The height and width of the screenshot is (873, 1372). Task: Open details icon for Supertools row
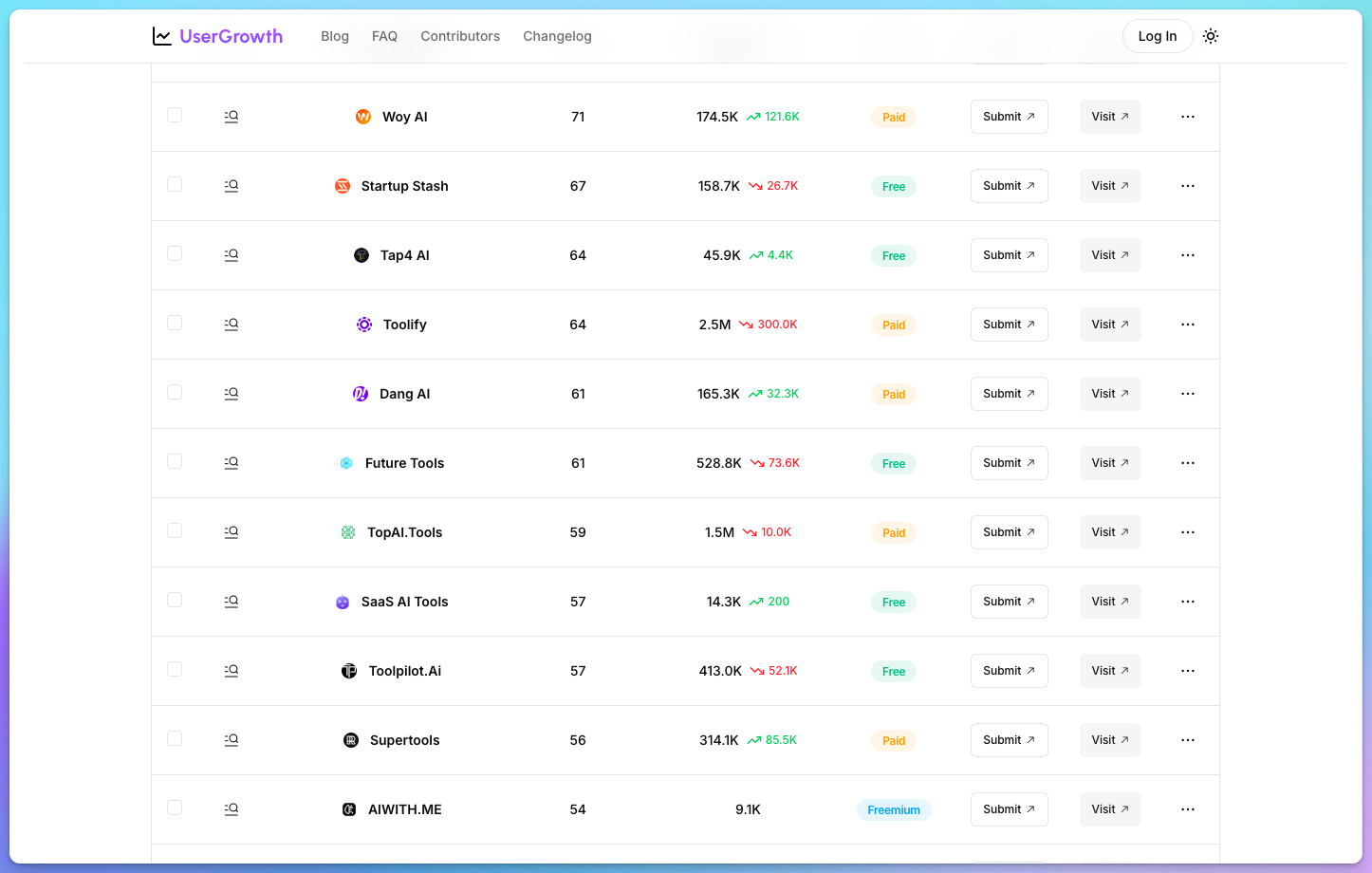click(x=232, y=740)
